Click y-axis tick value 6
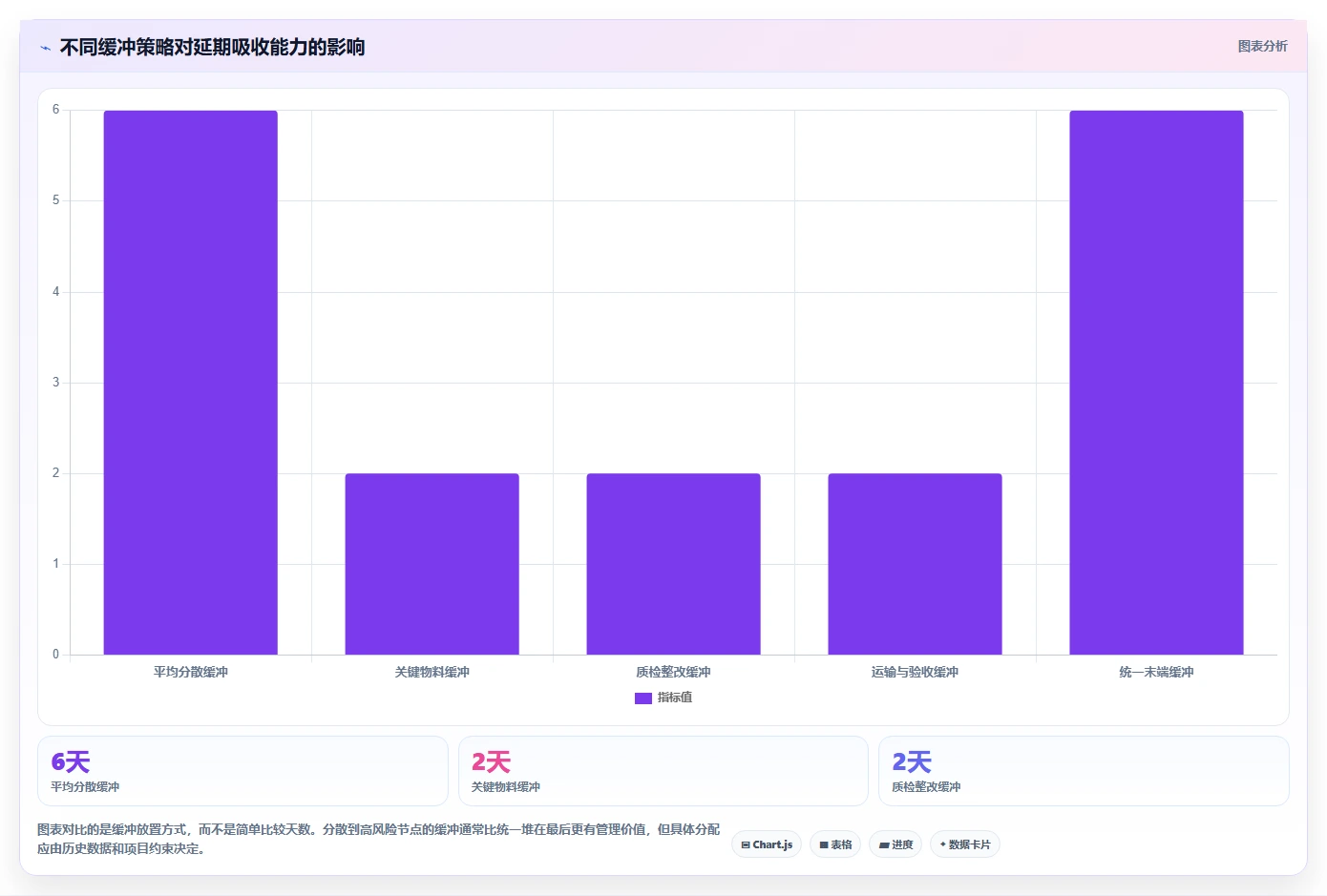This screenshot has width=1327, height=896. point(55,110)
